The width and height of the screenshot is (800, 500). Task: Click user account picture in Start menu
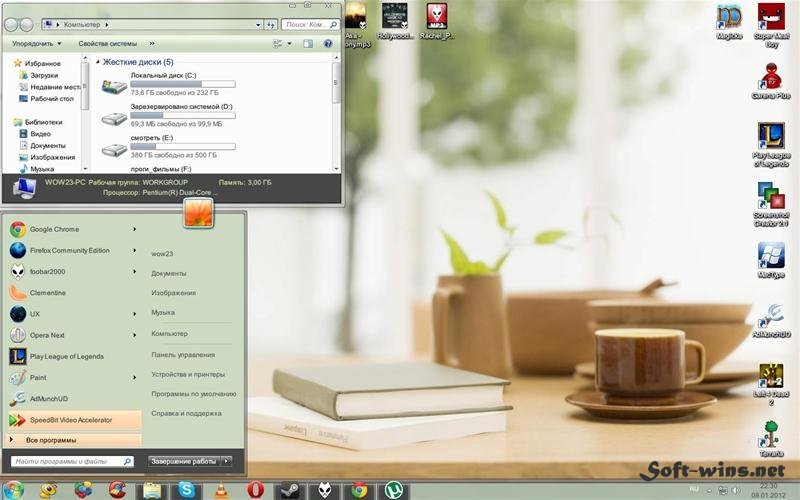[x=198, y=212]
